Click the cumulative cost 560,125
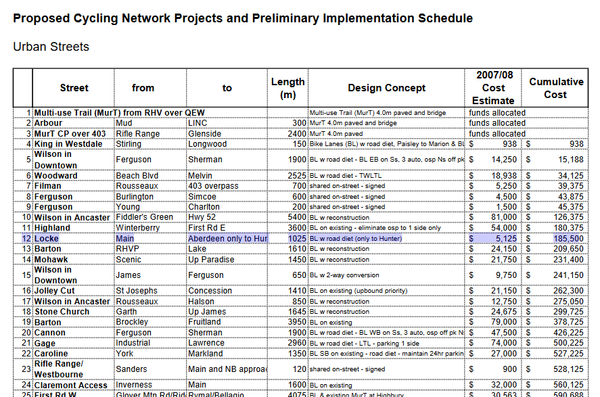Screen dimensions: 600x397 [555, 385]
